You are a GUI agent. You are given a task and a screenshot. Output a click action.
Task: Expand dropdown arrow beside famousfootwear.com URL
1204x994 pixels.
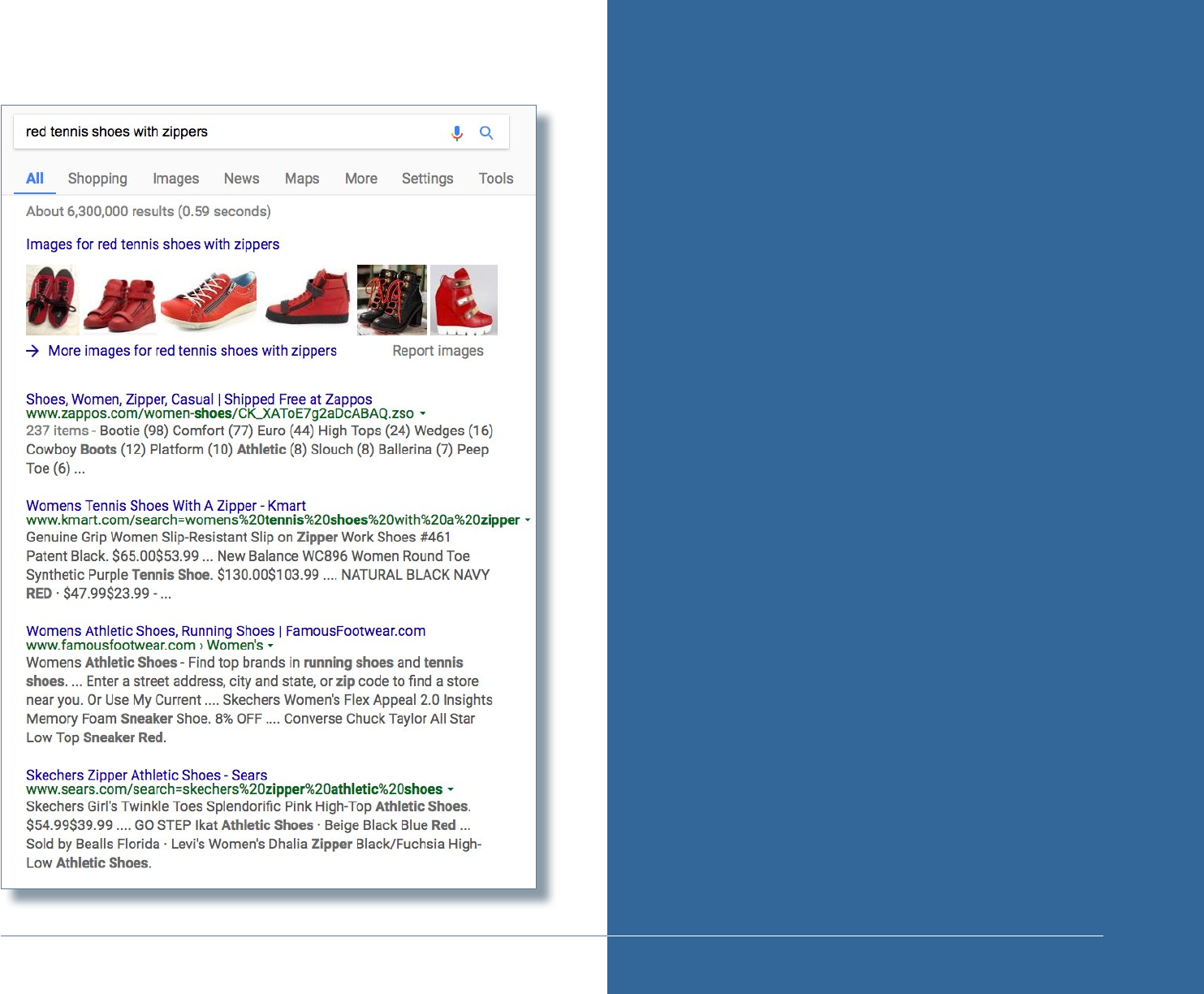click(x=270, y=646)
